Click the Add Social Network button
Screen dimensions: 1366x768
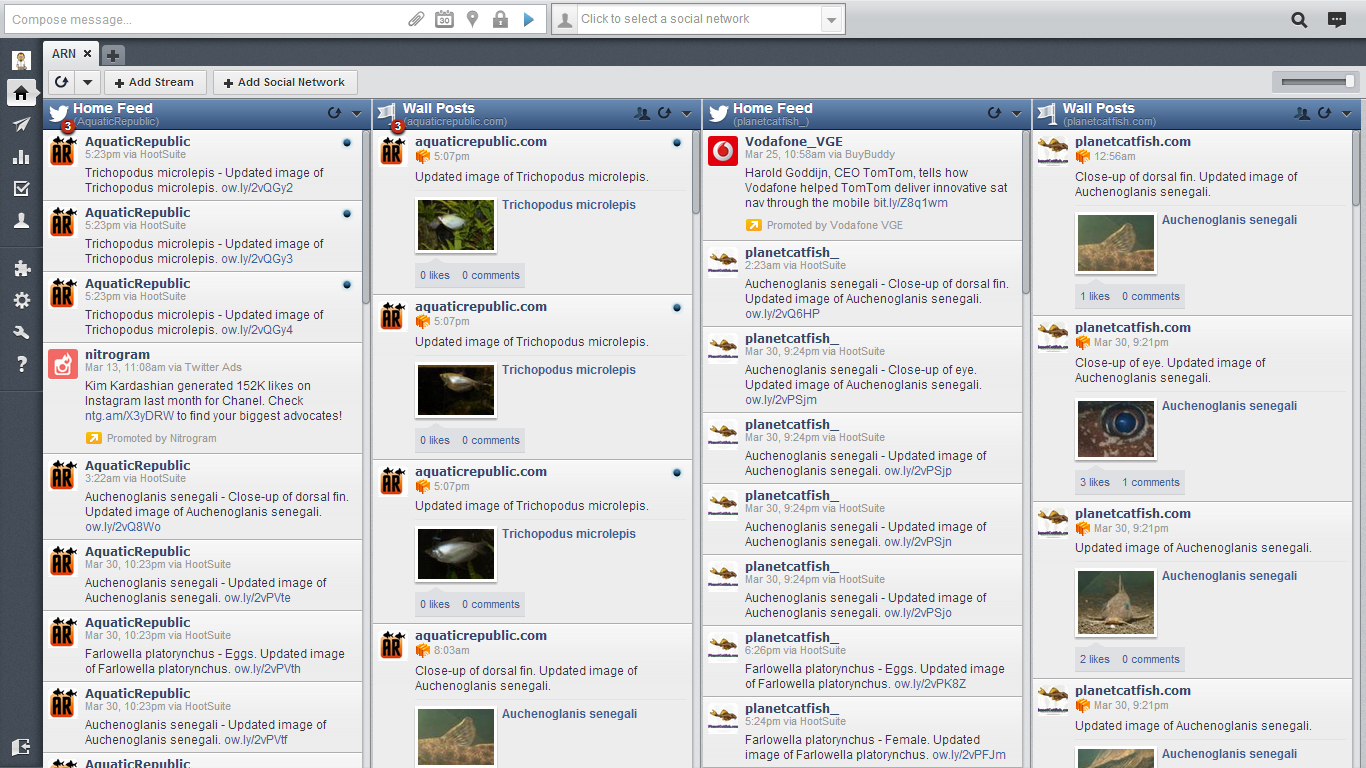point(284,82)
